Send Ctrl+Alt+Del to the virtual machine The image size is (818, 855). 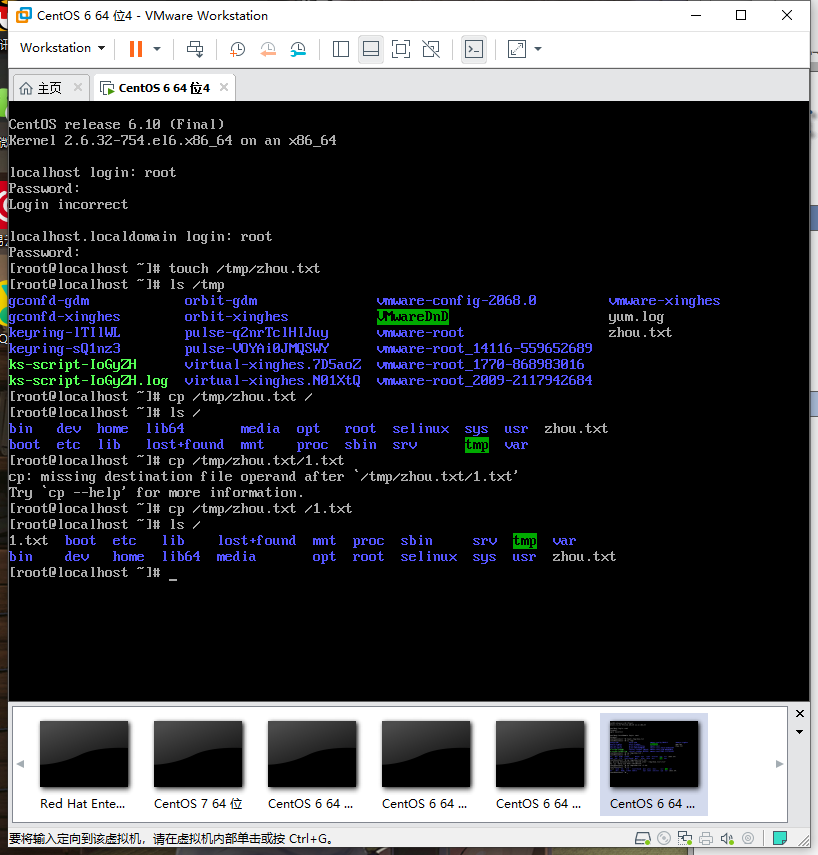point(195,49)
